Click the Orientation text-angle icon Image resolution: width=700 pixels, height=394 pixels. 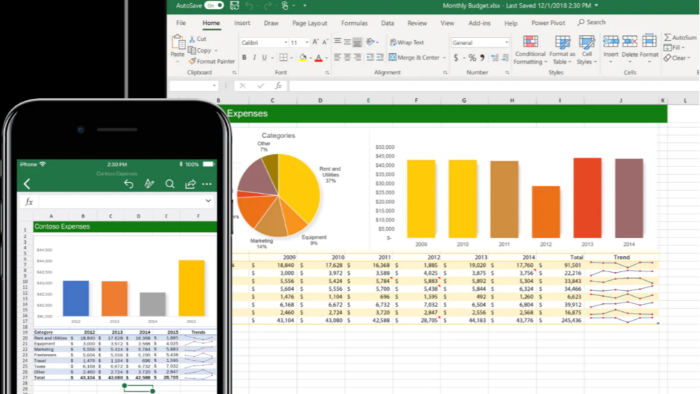point(370,42)
